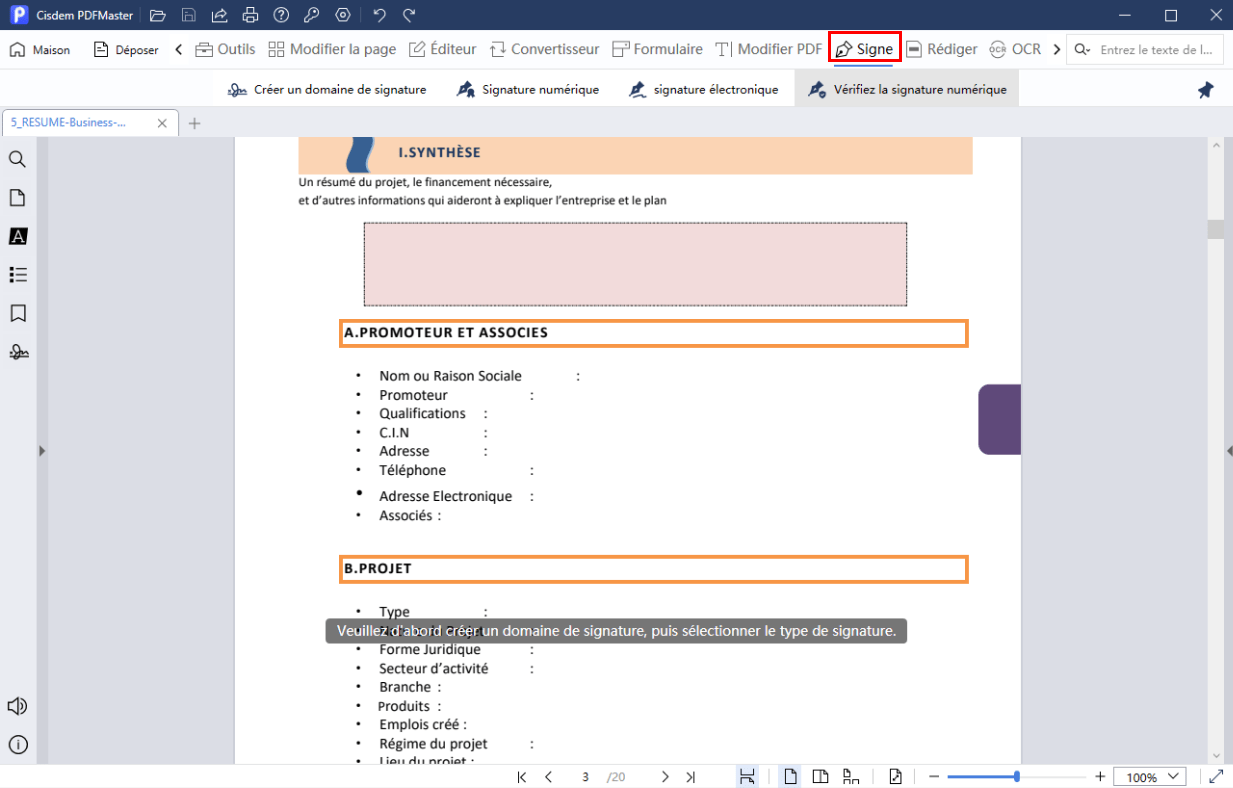Click the license key icon
Viewport: 1233px width, 788px height.
[x=313, y=15]
